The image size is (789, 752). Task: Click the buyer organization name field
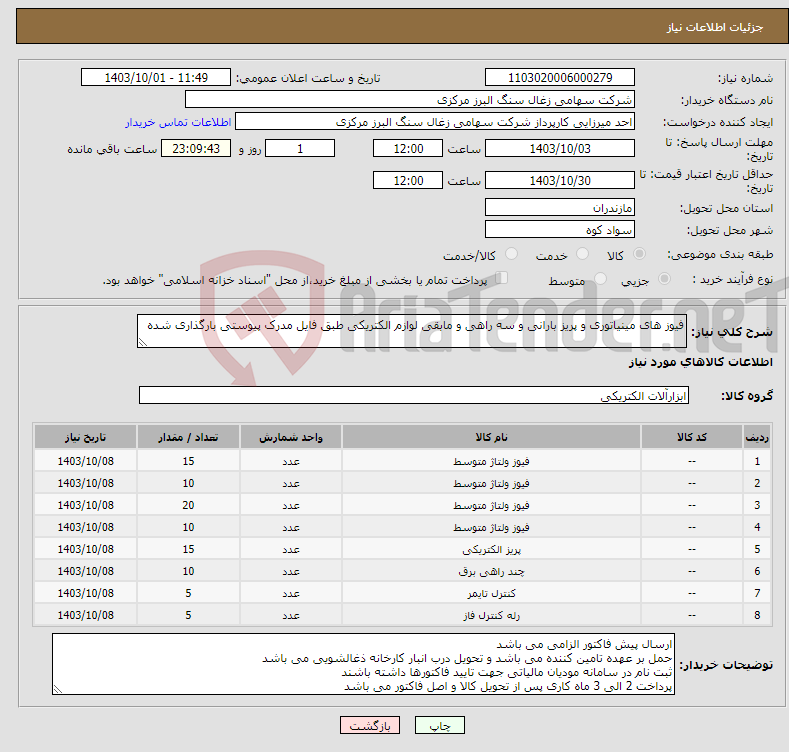[410, 100]
